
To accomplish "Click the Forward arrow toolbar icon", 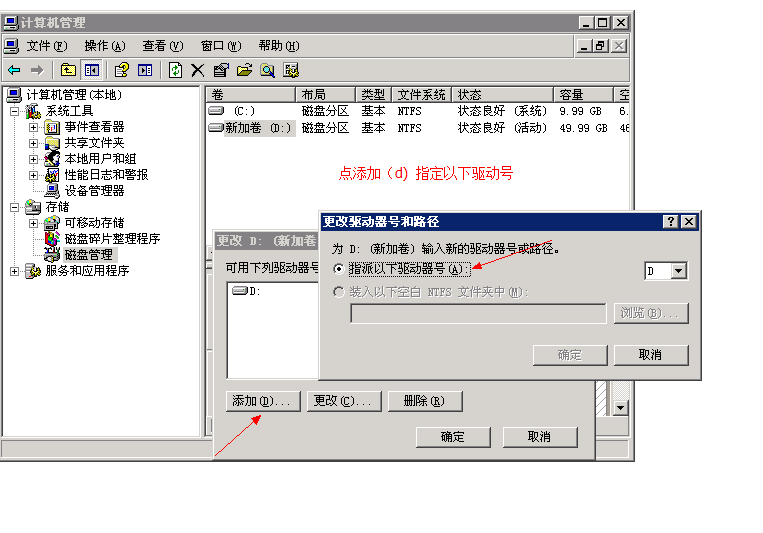I will click(x=37, y=70).
